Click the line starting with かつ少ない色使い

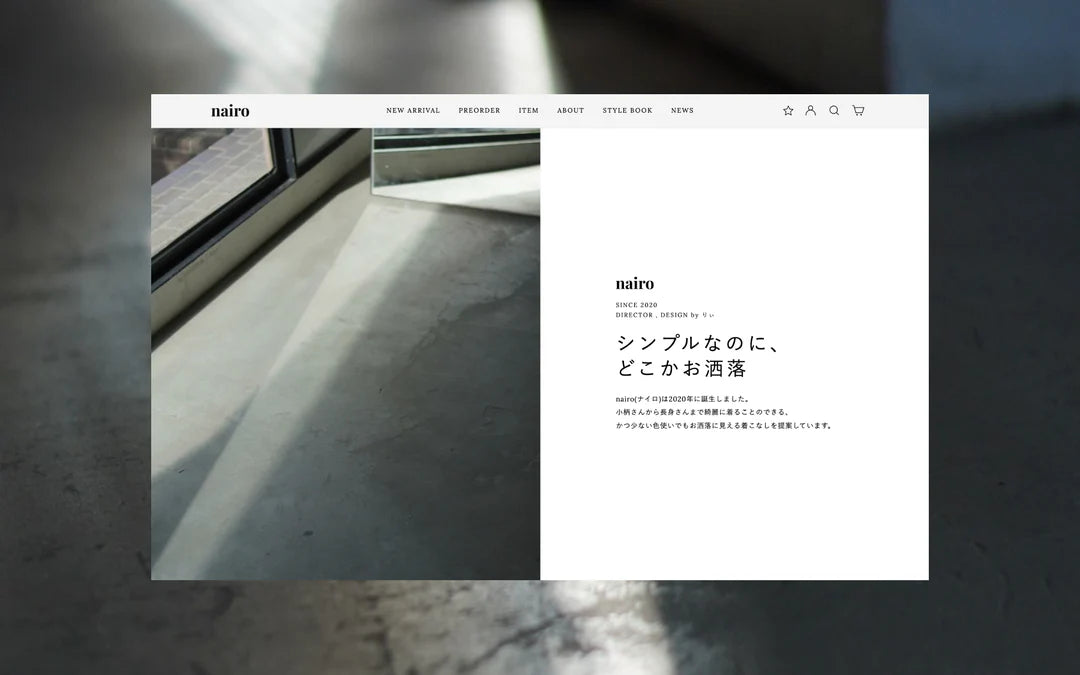coord(724,425)
